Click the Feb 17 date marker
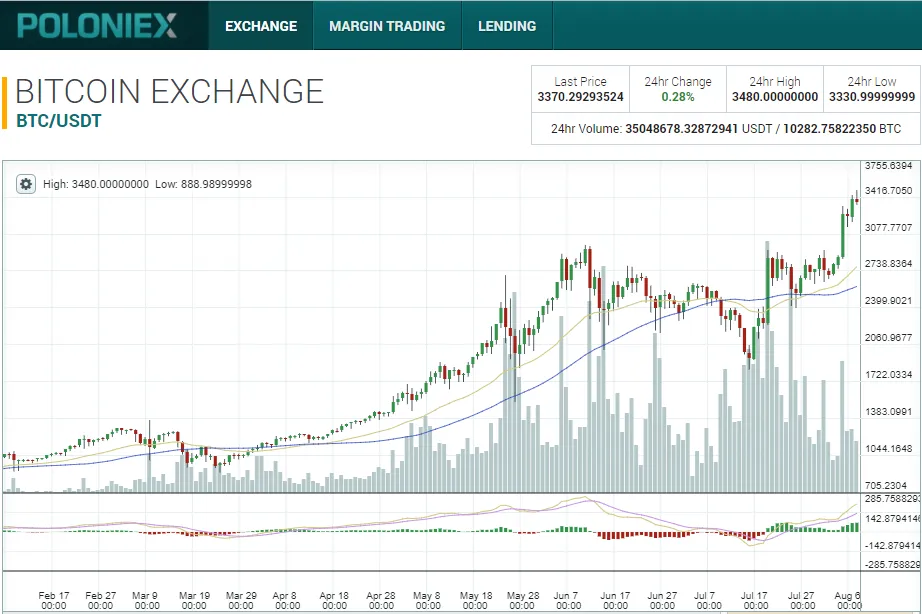922x614 pixels. click(54, 600)
